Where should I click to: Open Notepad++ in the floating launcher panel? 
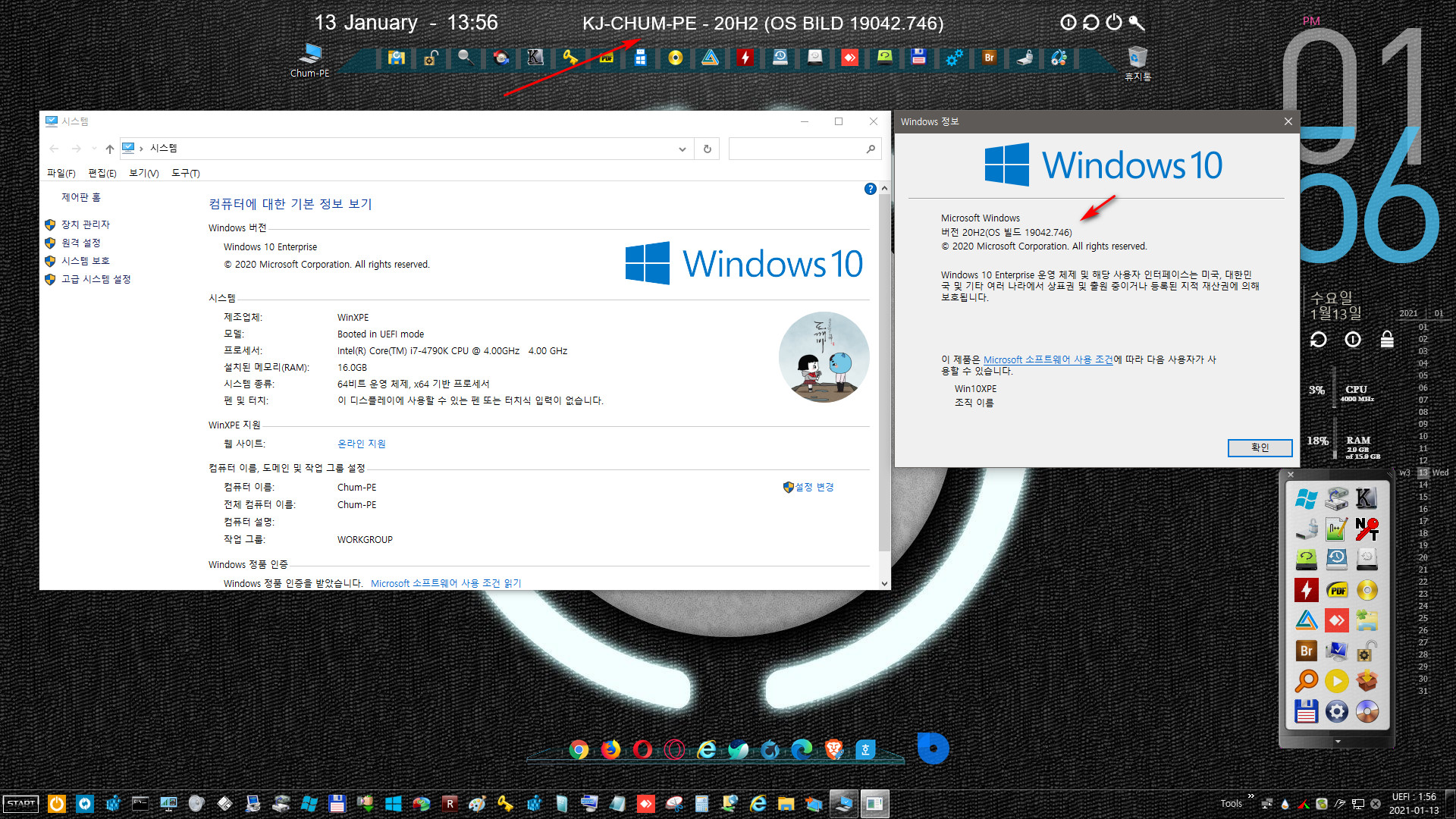1336,529
